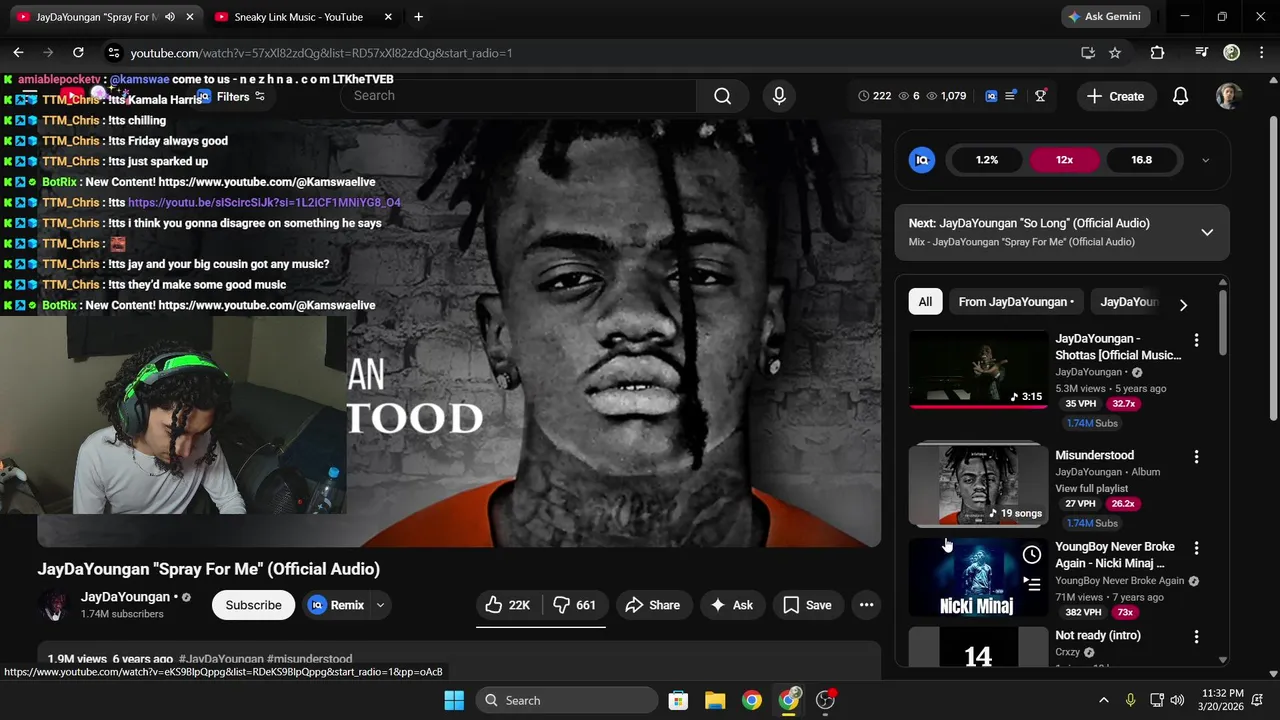Bookmark this page with the star icon
This screenshot has width=1280, height=720.
coord(1115,53)
